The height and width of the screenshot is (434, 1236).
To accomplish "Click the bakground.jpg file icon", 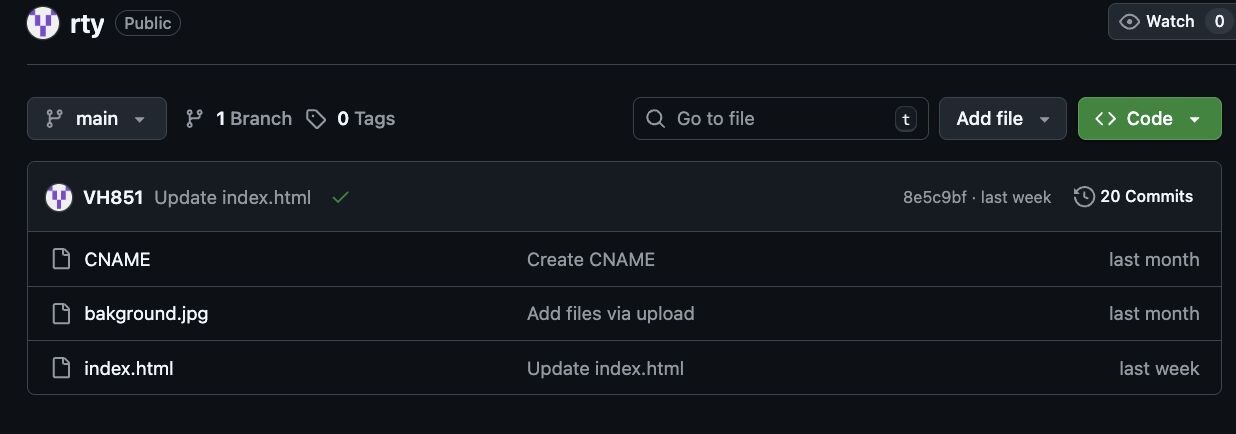I will point(62,314).
